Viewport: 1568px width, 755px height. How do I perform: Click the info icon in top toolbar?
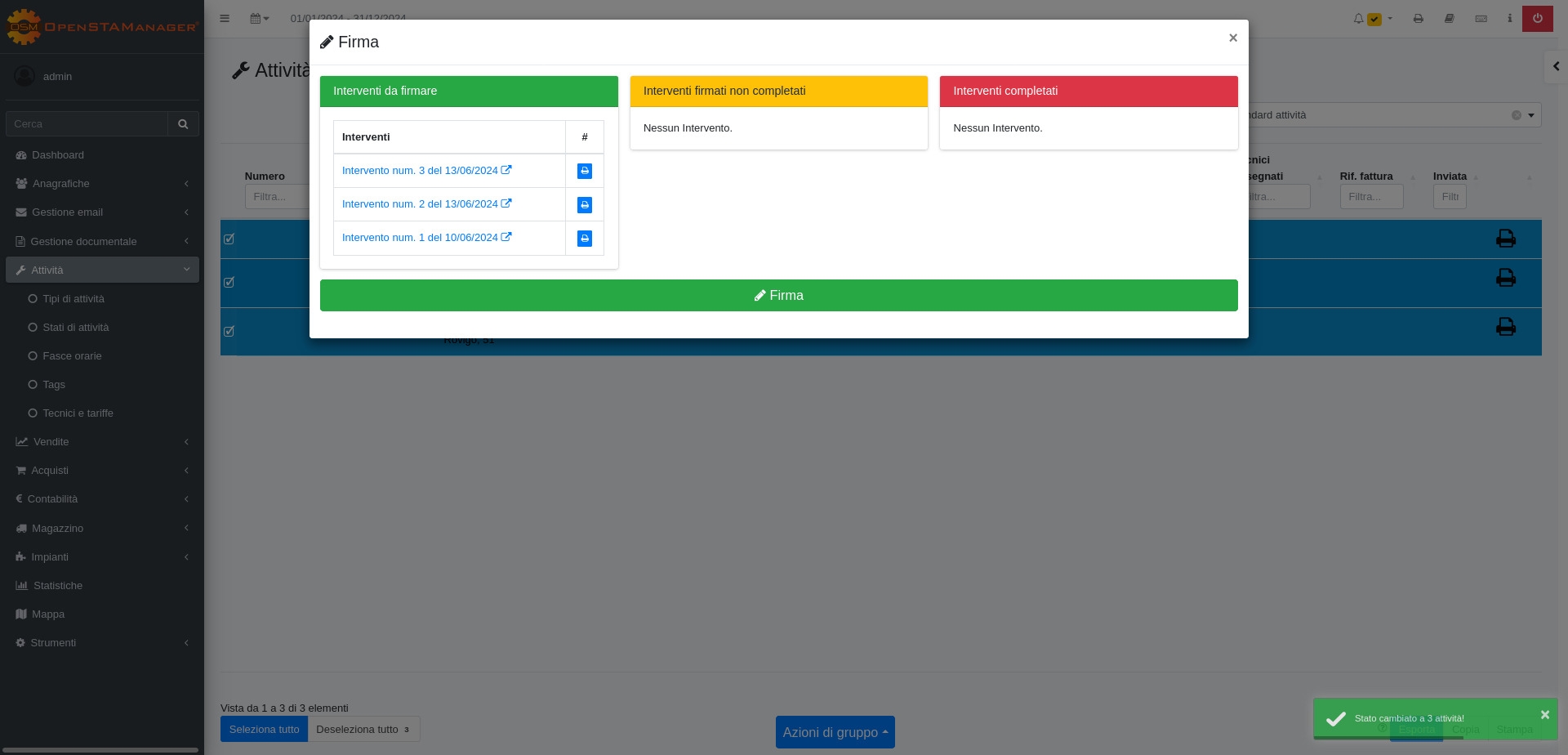coord(1509,18)
